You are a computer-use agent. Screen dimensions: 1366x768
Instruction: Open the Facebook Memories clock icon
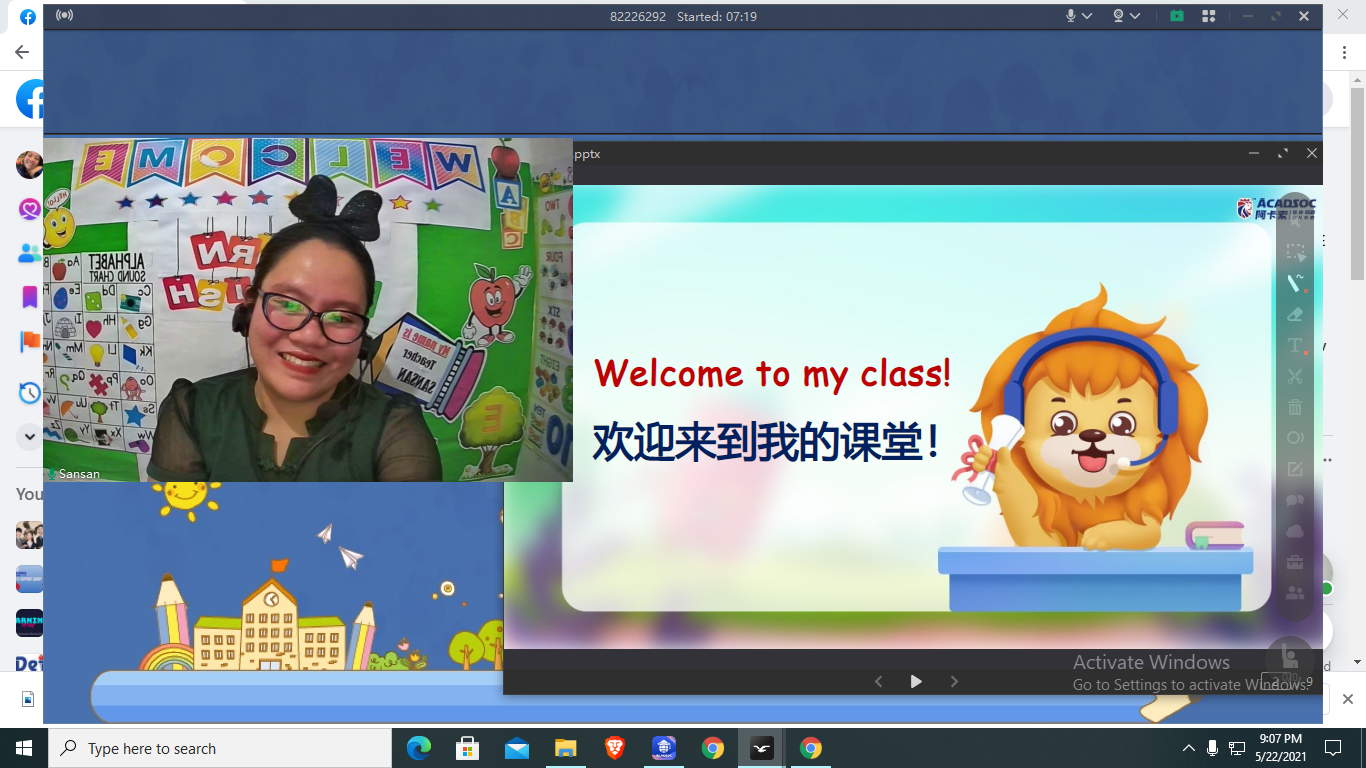30,393
